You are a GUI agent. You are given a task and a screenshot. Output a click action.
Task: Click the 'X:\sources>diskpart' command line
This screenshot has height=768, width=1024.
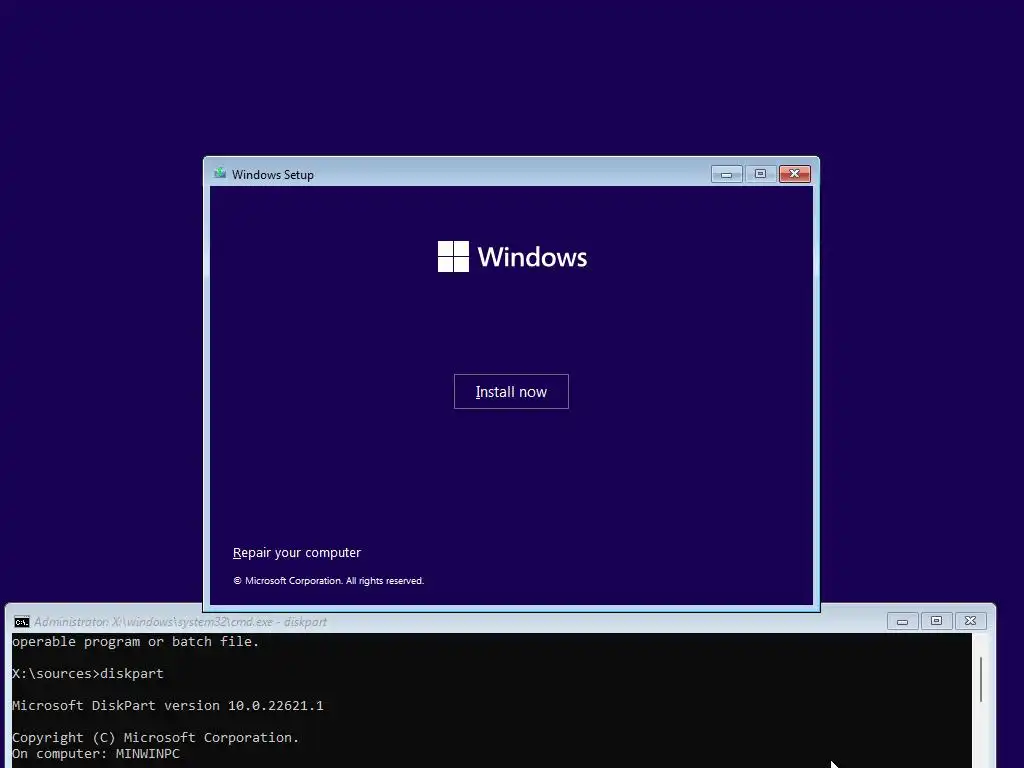(x=88, y=673)
